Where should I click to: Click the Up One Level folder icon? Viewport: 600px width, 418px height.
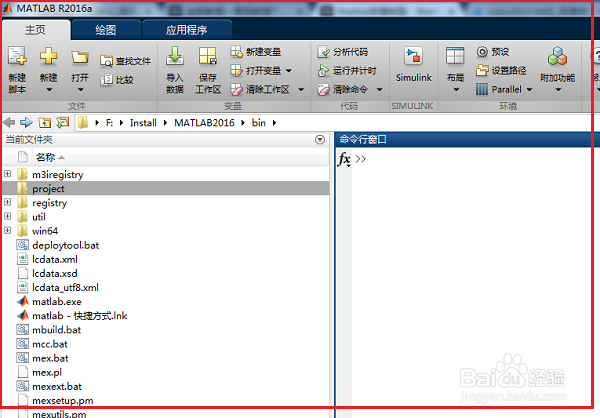click(x=44, y=122)
